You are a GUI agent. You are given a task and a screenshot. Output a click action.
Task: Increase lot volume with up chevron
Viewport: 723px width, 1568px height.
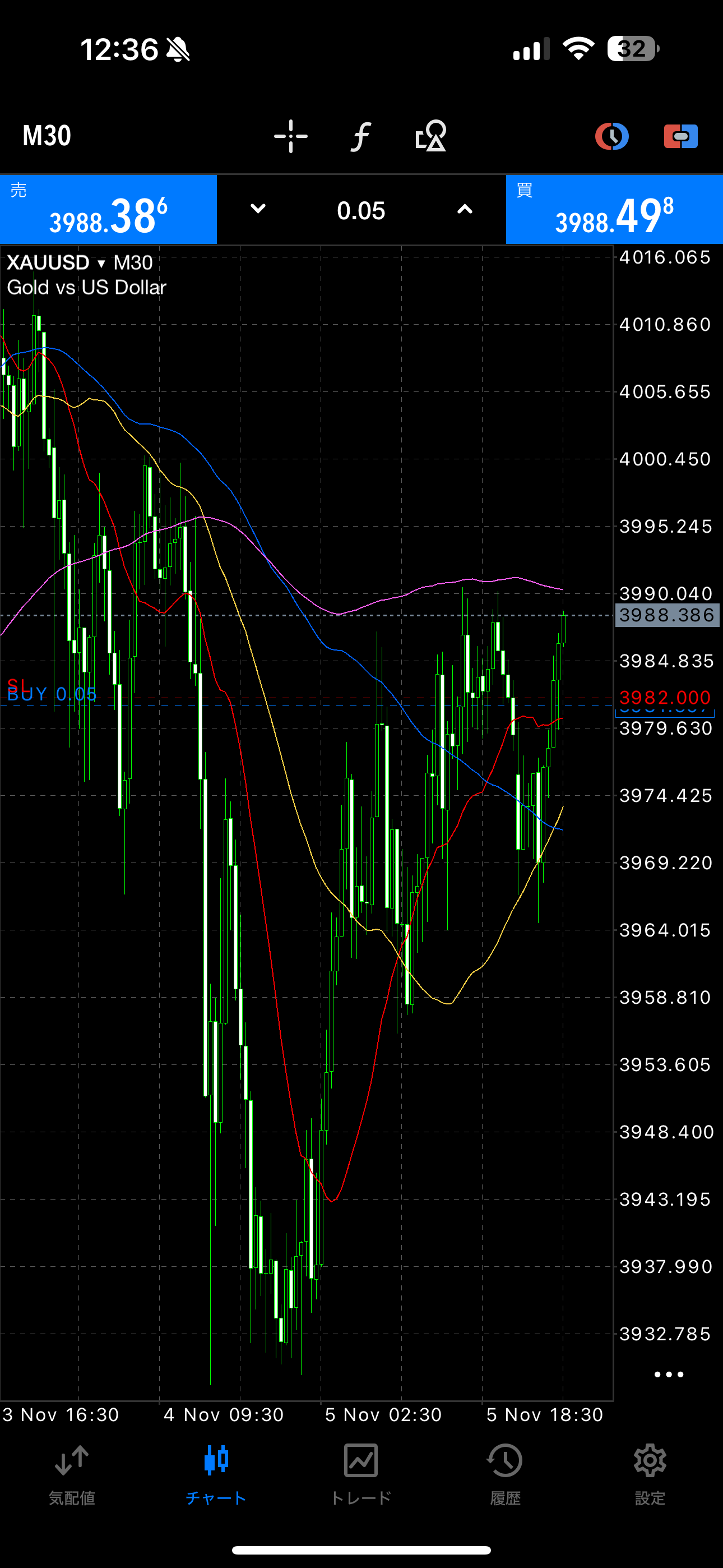[x=465, y=209]
